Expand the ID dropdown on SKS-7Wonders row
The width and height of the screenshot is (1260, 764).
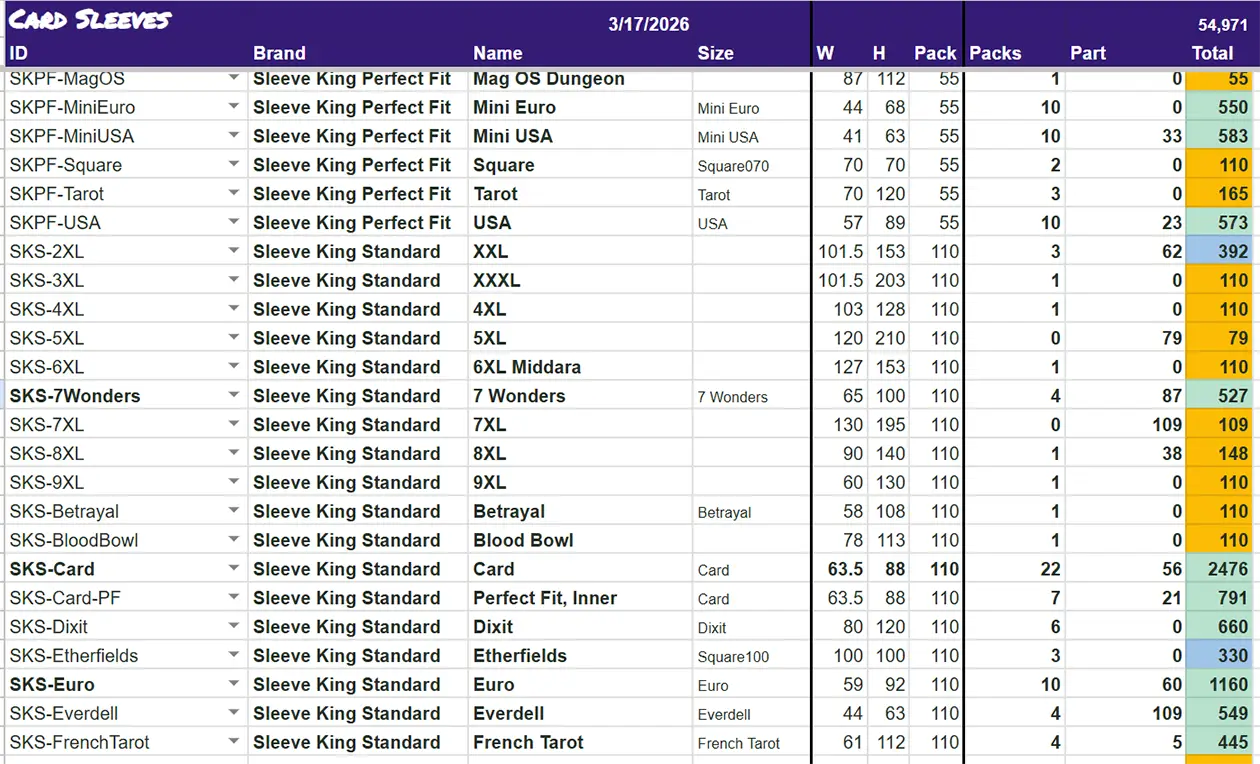234,396
